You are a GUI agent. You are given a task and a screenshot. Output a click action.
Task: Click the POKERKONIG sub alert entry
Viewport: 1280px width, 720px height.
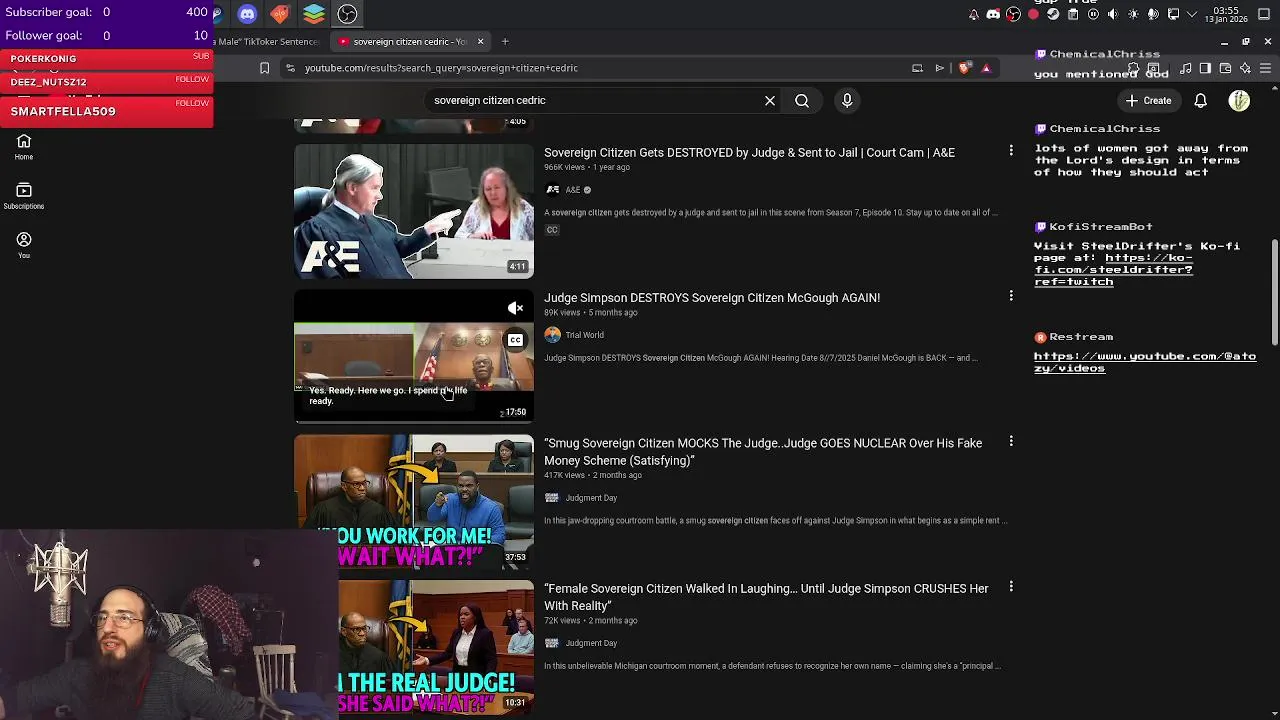(107, 59)
